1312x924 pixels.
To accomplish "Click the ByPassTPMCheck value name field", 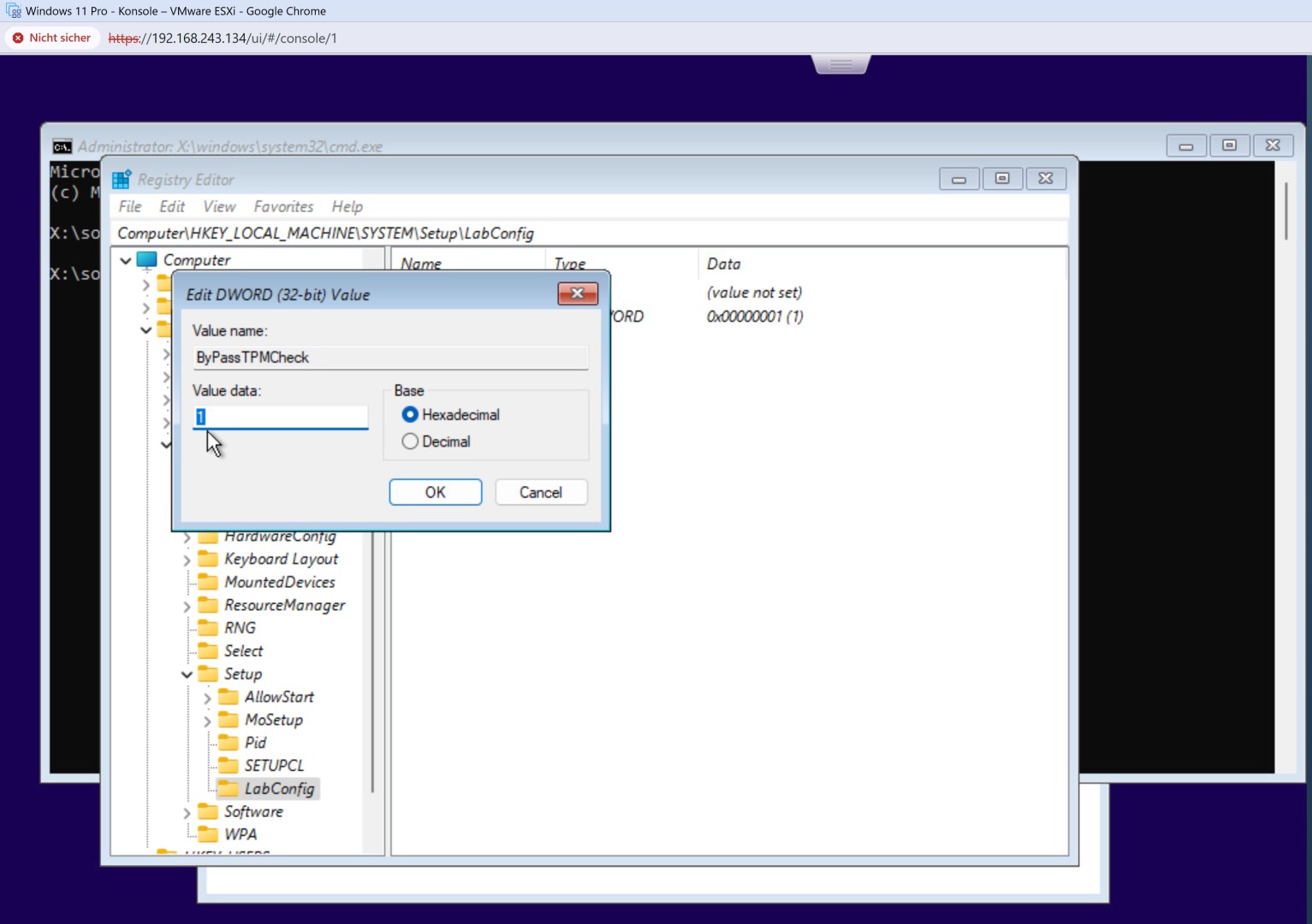I will (391, 357).
